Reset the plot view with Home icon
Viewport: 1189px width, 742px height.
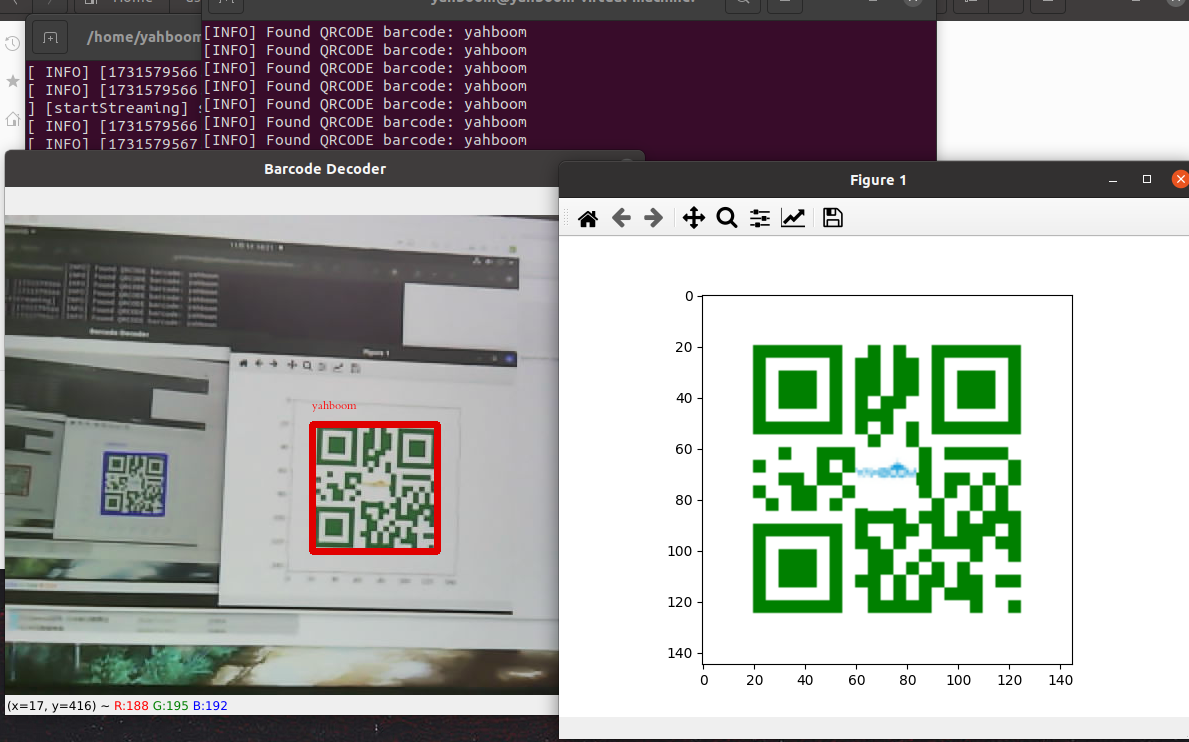pyautogui.click(x=588, y=218)
